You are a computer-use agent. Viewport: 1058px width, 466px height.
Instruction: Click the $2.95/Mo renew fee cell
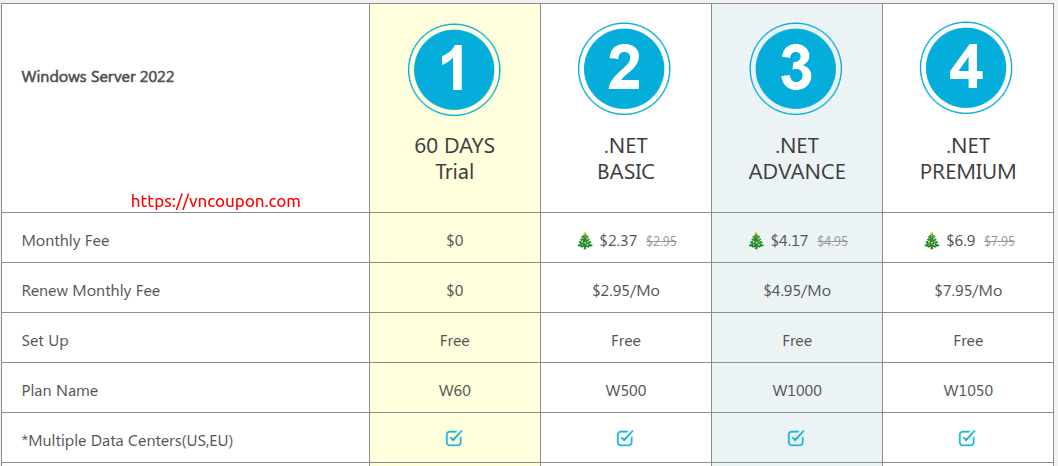pos(625,291)
